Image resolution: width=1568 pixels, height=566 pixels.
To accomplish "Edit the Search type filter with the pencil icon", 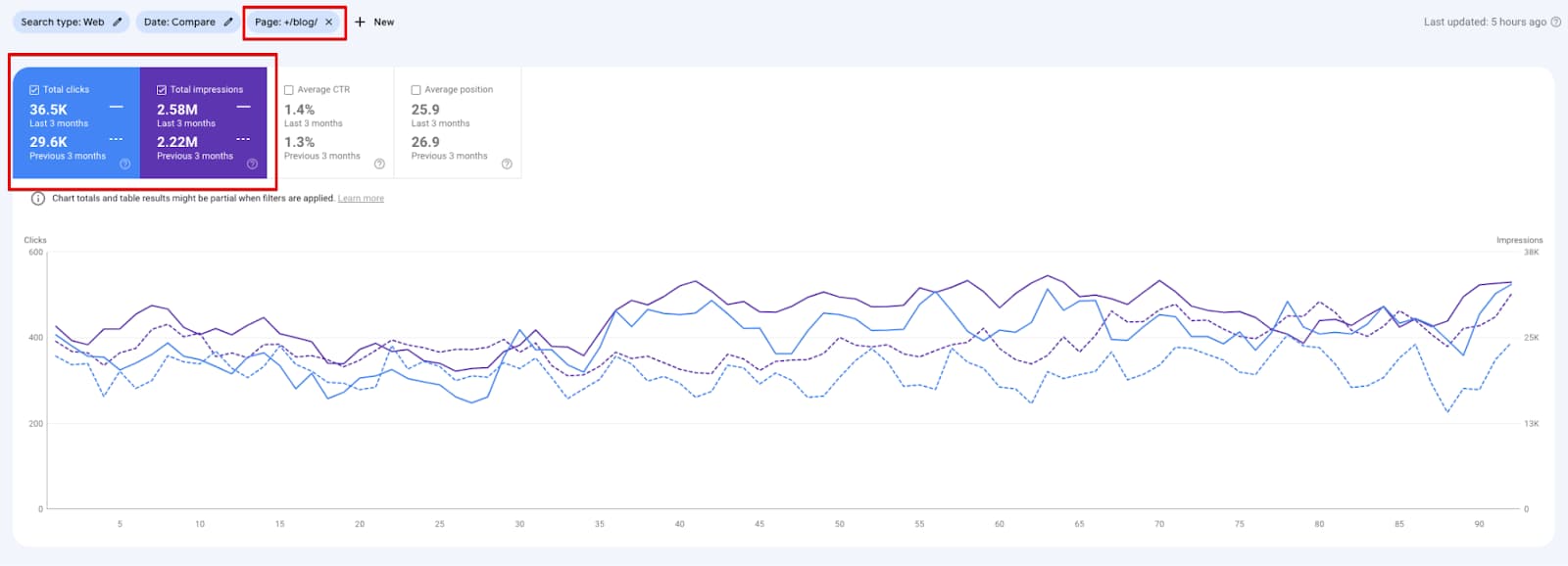I will pyautogui.click(x=115, y=22).
